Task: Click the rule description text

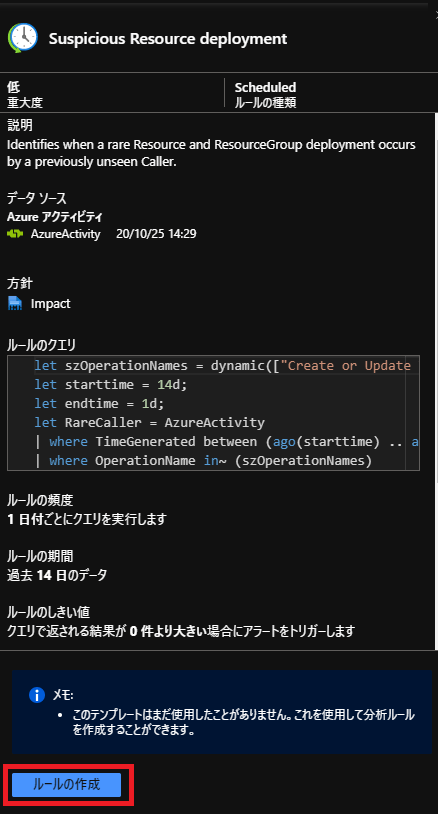Action: click(211, 153)
